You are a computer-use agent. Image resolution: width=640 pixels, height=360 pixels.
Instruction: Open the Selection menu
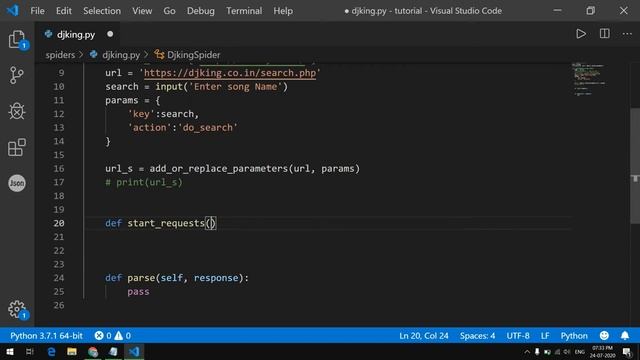click(102, 11)
